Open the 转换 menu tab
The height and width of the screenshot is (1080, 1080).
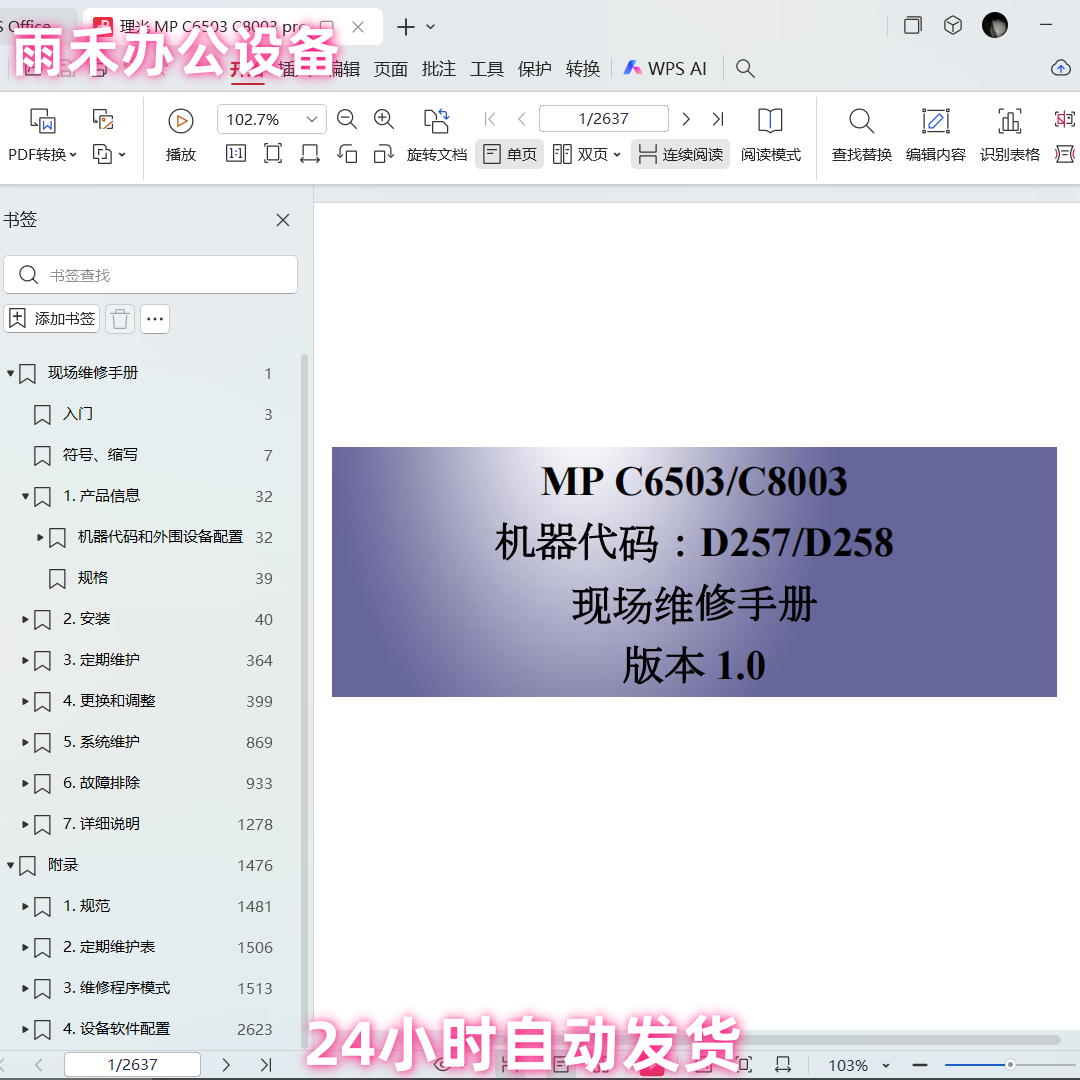(x=583, y=69)
